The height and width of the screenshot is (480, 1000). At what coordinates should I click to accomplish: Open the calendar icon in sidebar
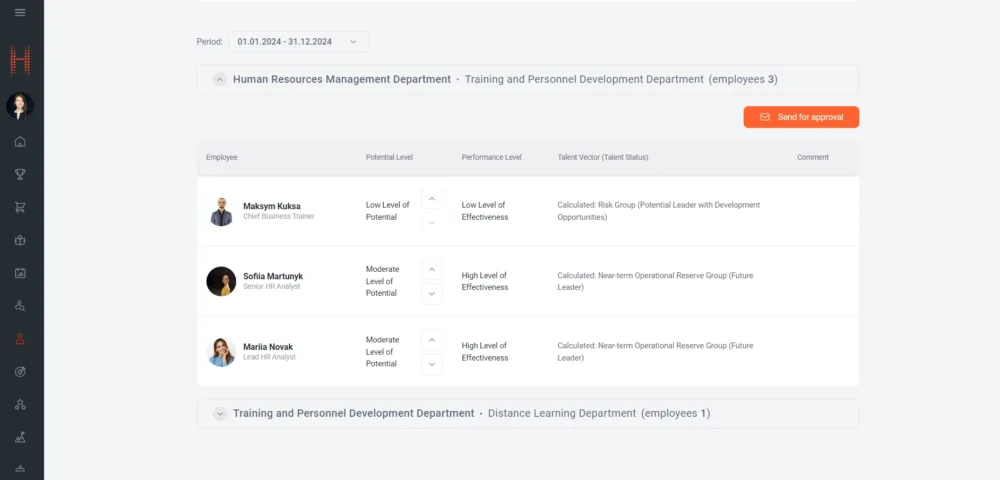point(20,272)
